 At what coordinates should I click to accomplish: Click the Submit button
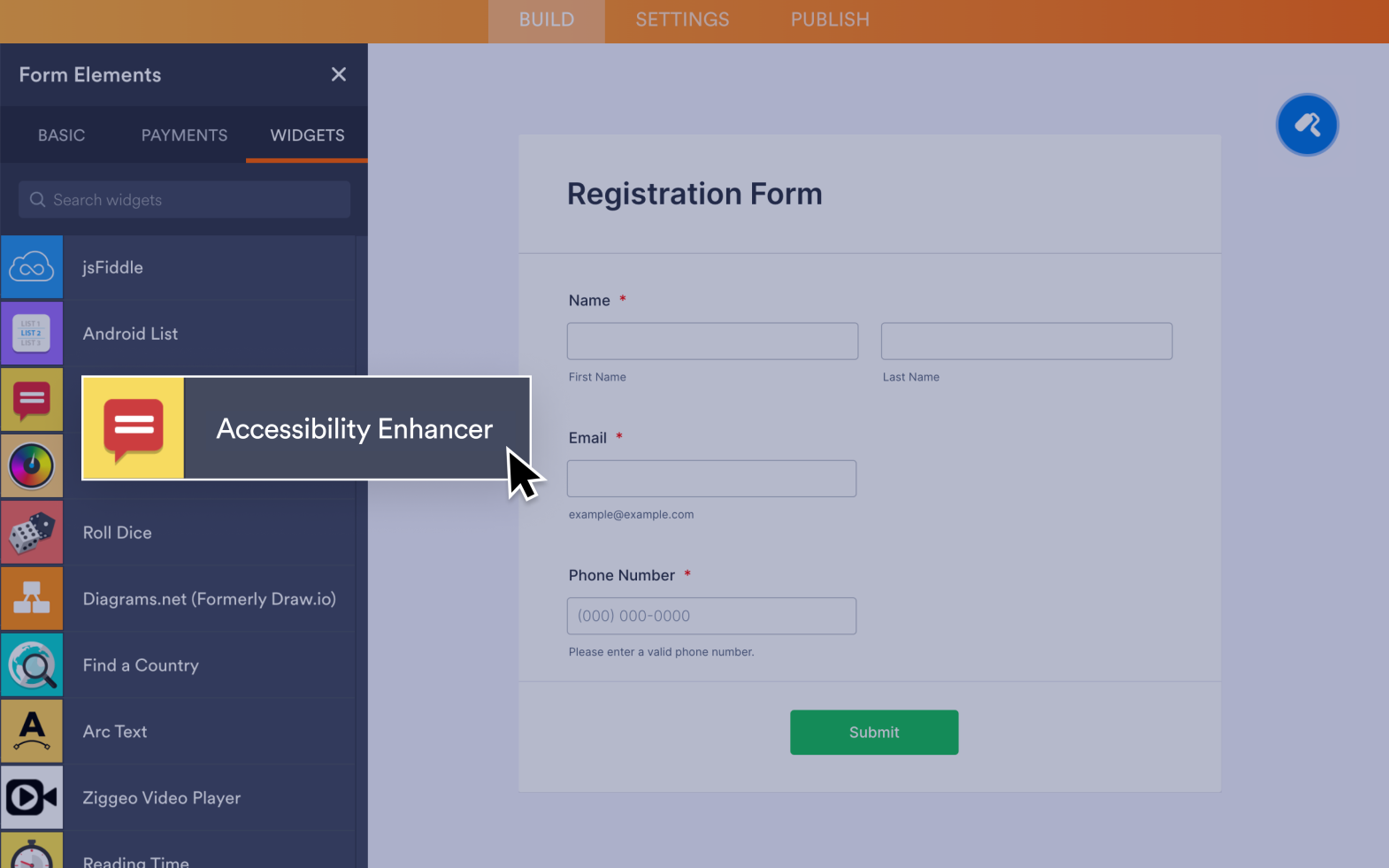[x=873, y=732]
